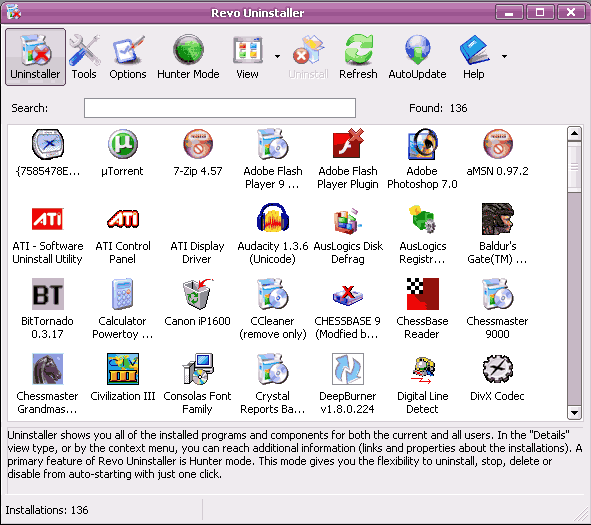This screenshot has width=591, height=525.
Task: Select the CHESSBASE 9 entry icon
Action: click(x=348, y=294)
